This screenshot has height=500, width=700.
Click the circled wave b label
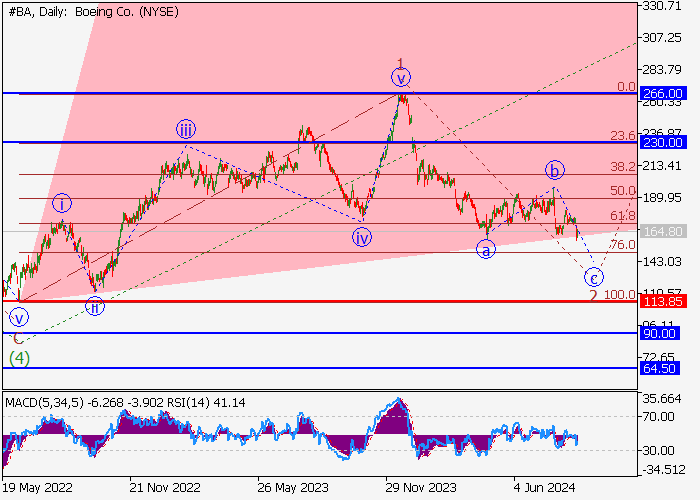pos(554,170)
